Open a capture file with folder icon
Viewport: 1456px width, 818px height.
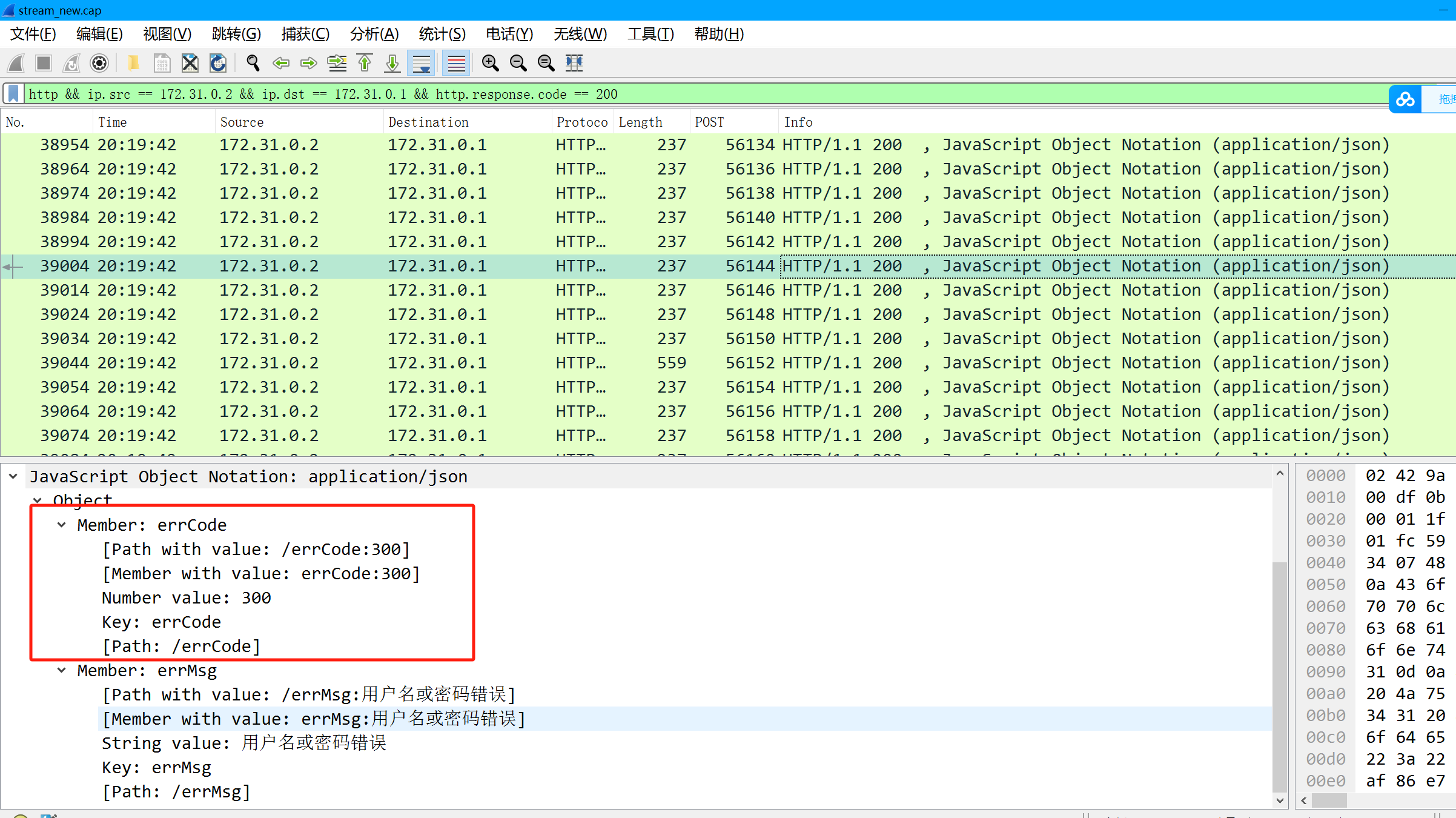tap(133, 63)
